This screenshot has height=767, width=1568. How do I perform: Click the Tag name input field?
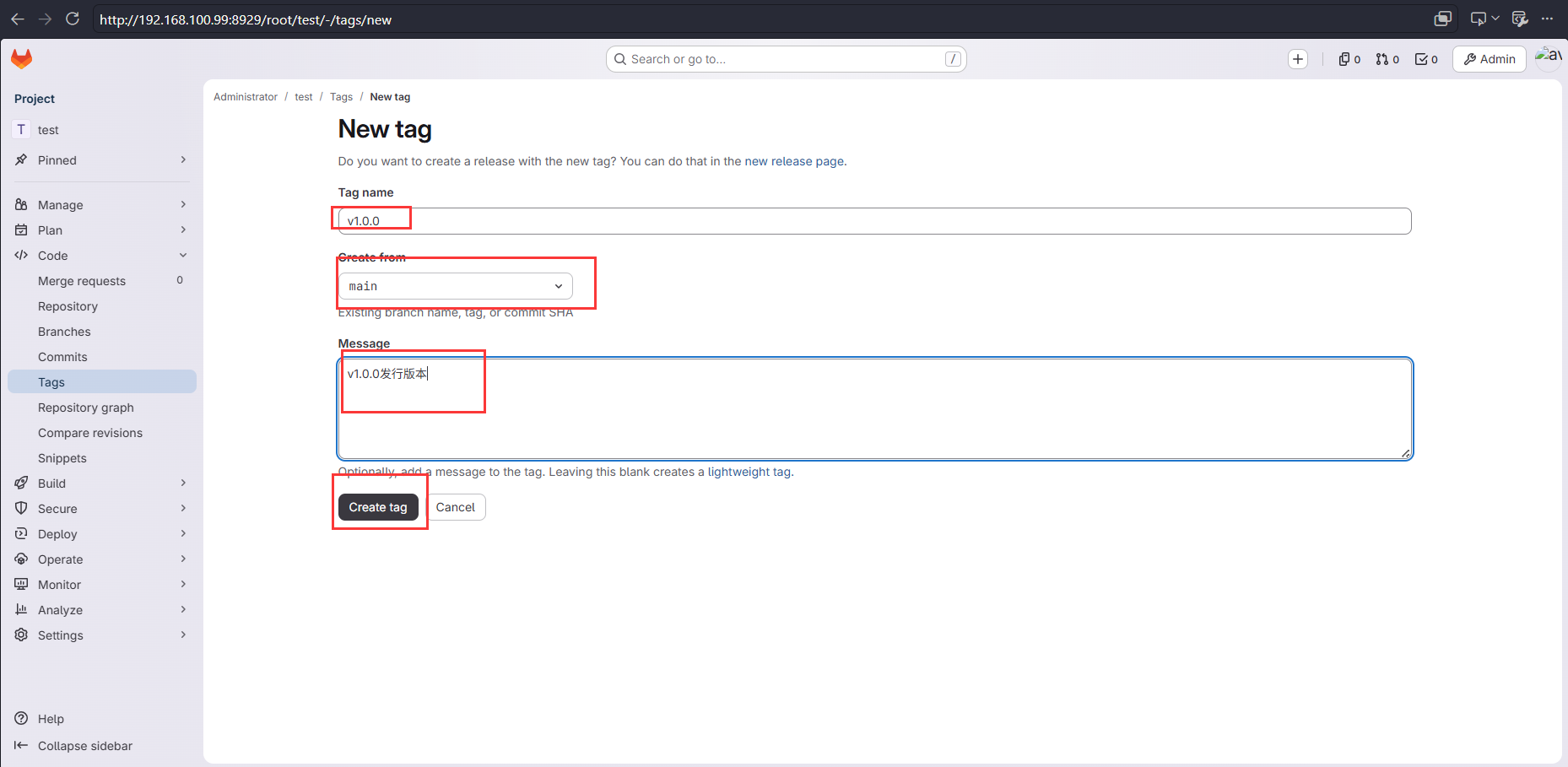pyautogui.click(x=874, y=221)
